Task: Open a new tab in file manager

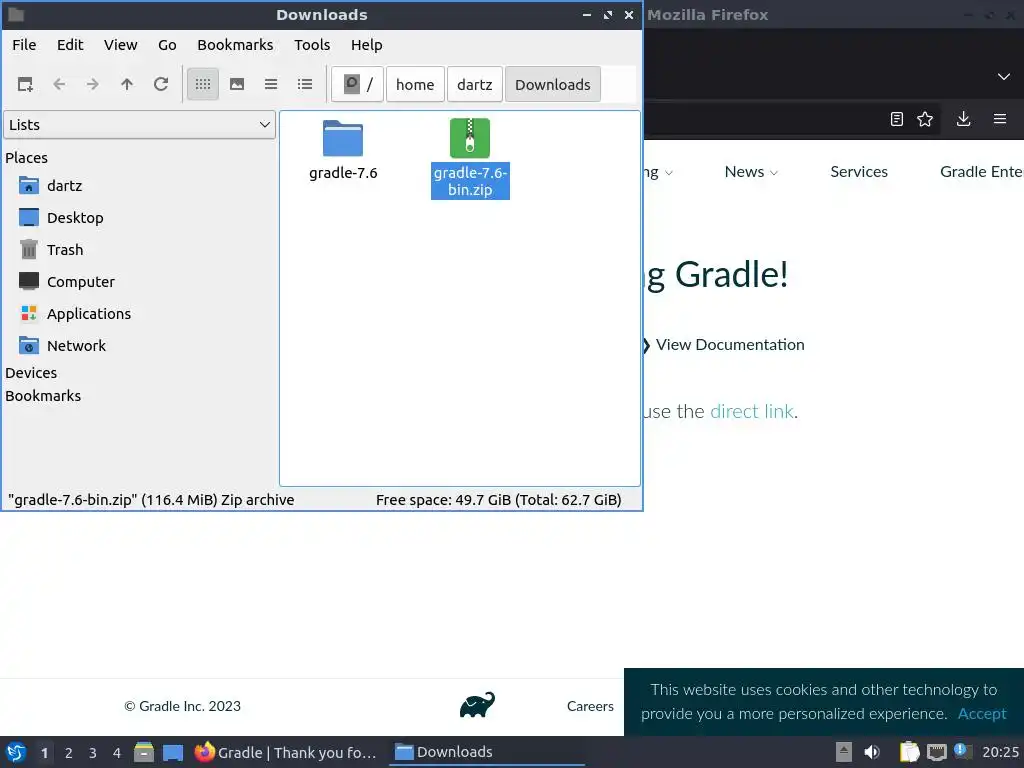Action: coord(25,84)
